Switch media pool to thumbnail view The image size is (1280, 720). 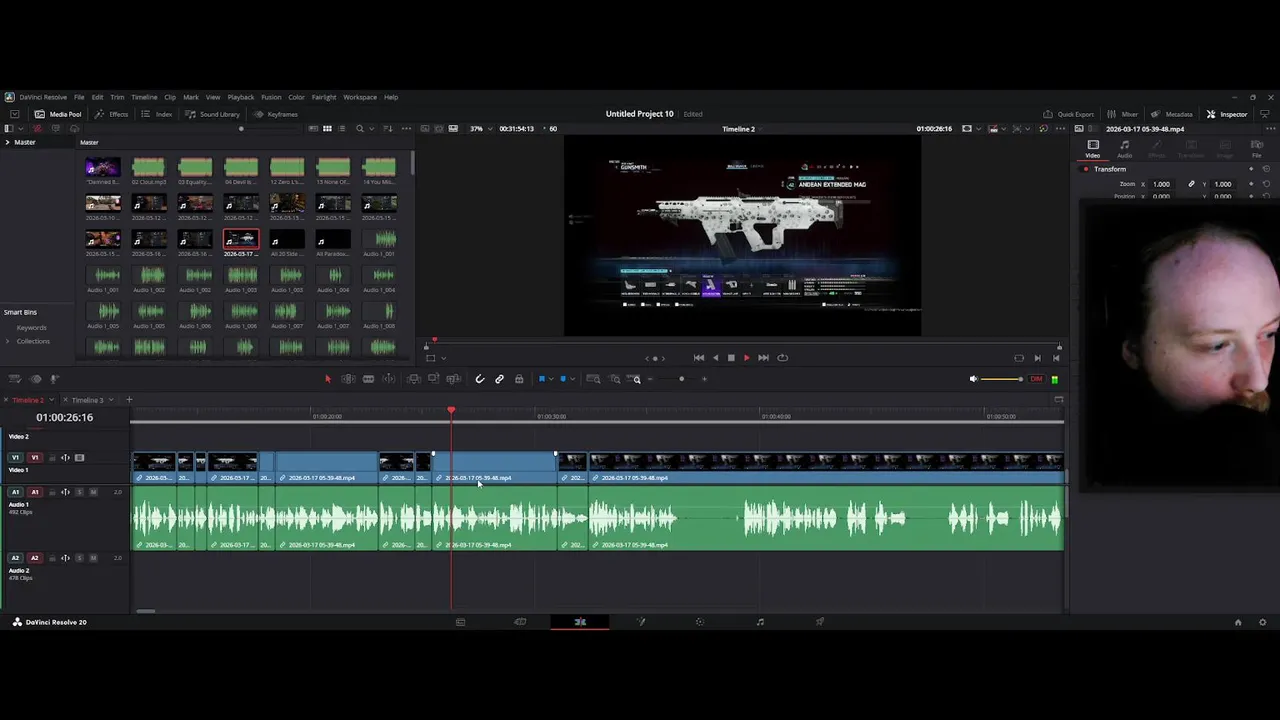click(327, 129)
